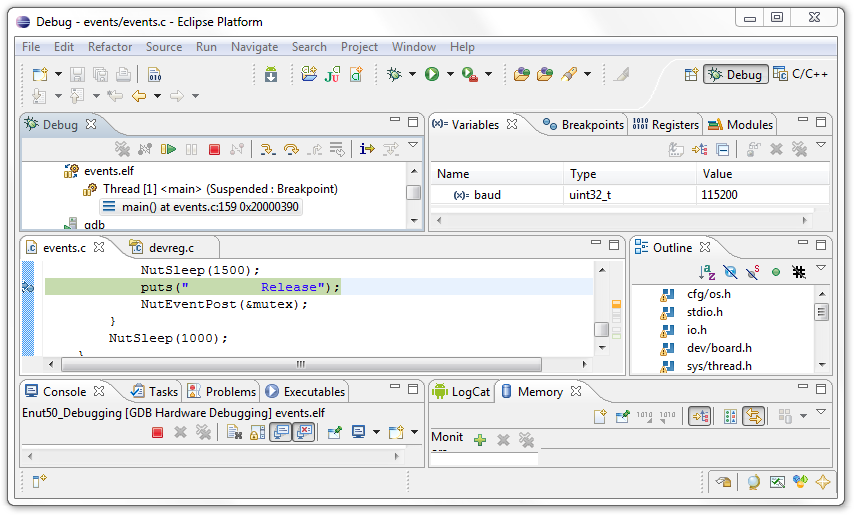Switch to the C/C++ perspective button
Screen dimensions: 854x515
(801, 75)
